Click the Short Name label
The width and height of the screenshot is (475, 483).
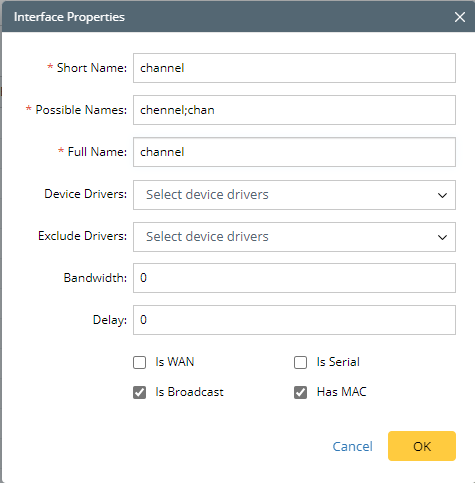point(92,68)
